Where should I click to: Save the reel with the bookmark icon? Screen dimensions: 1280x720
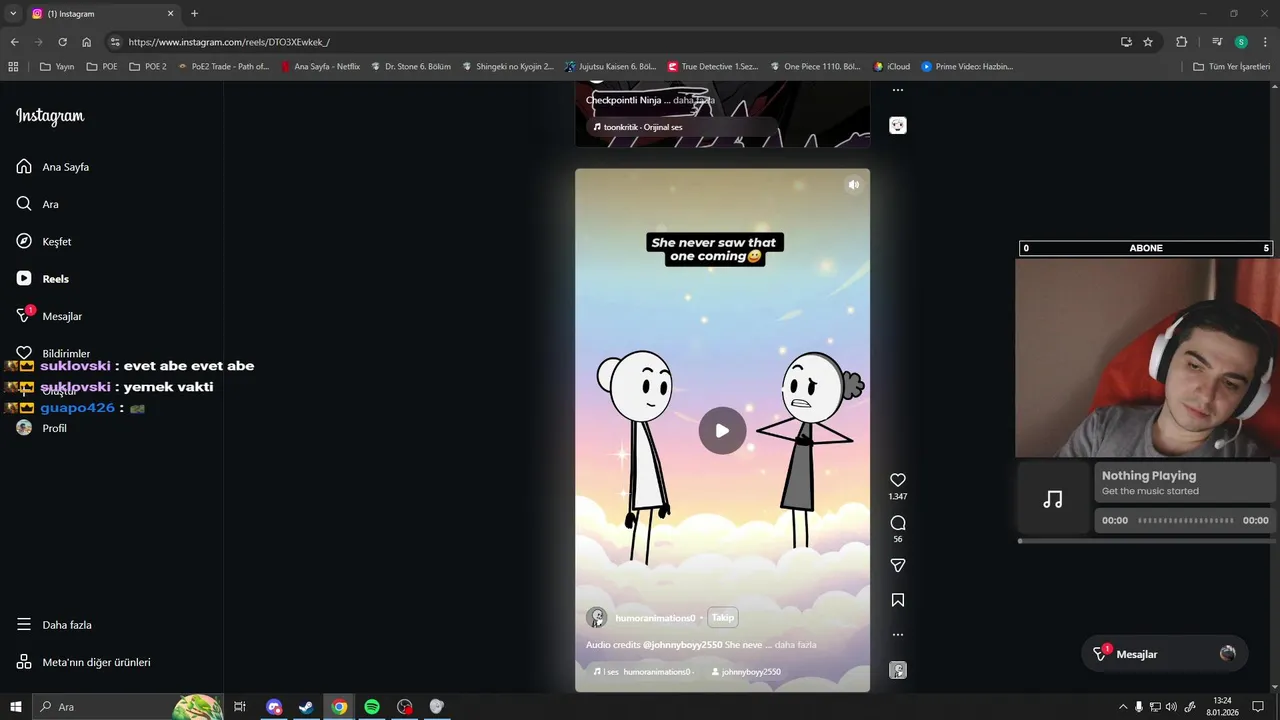point(898,600)
